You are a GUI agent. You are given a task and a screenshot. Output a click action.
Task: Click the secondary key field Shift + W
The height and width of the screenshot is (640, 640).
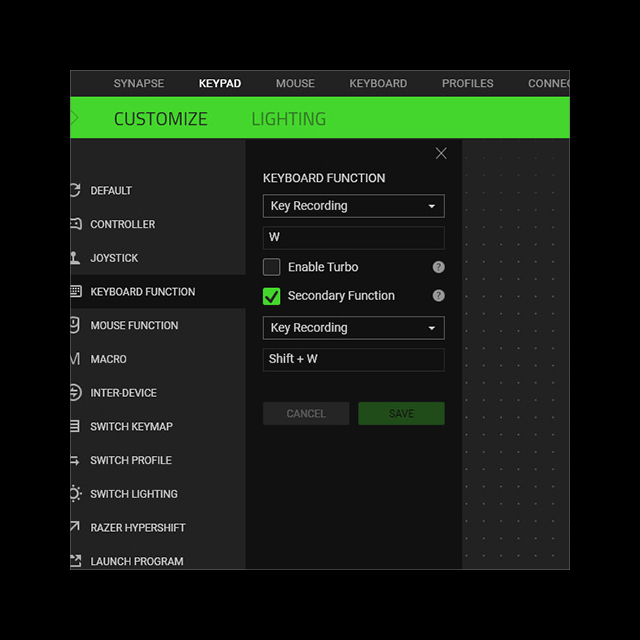click(353, 359)
